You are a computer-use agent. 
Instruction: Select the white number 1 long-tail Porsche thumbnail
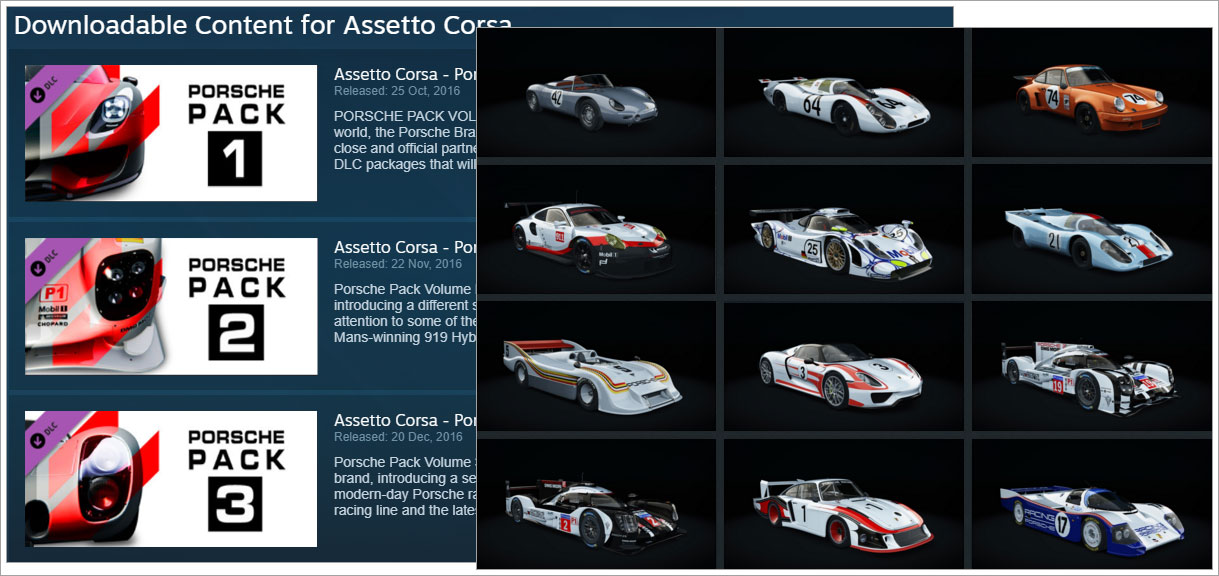click(842, 503)
